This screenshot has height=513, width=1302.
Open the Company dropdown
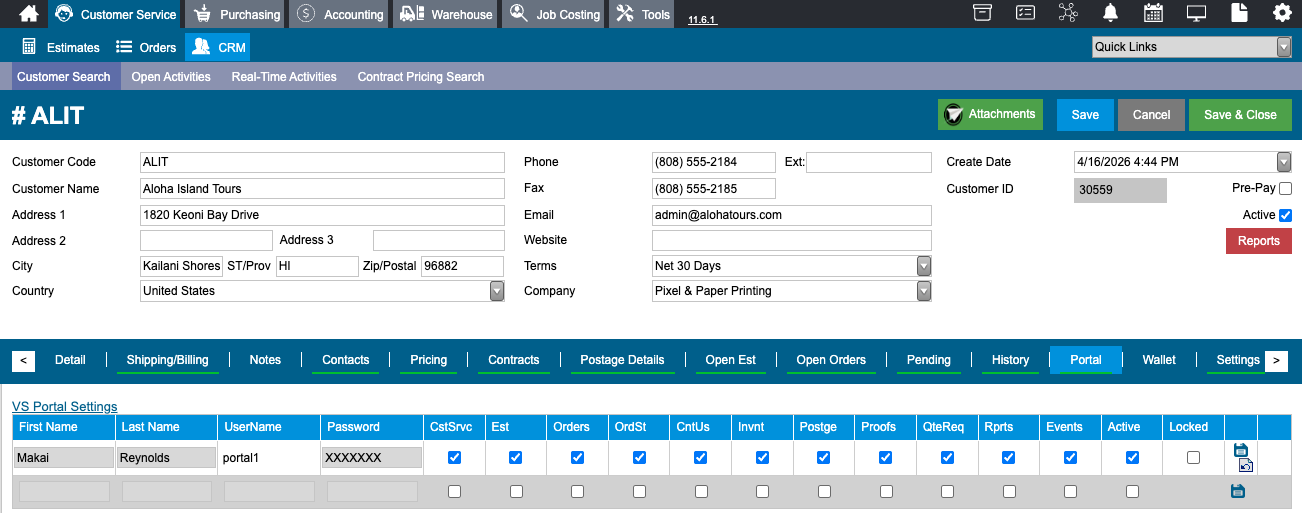click(x=924, y=291)
